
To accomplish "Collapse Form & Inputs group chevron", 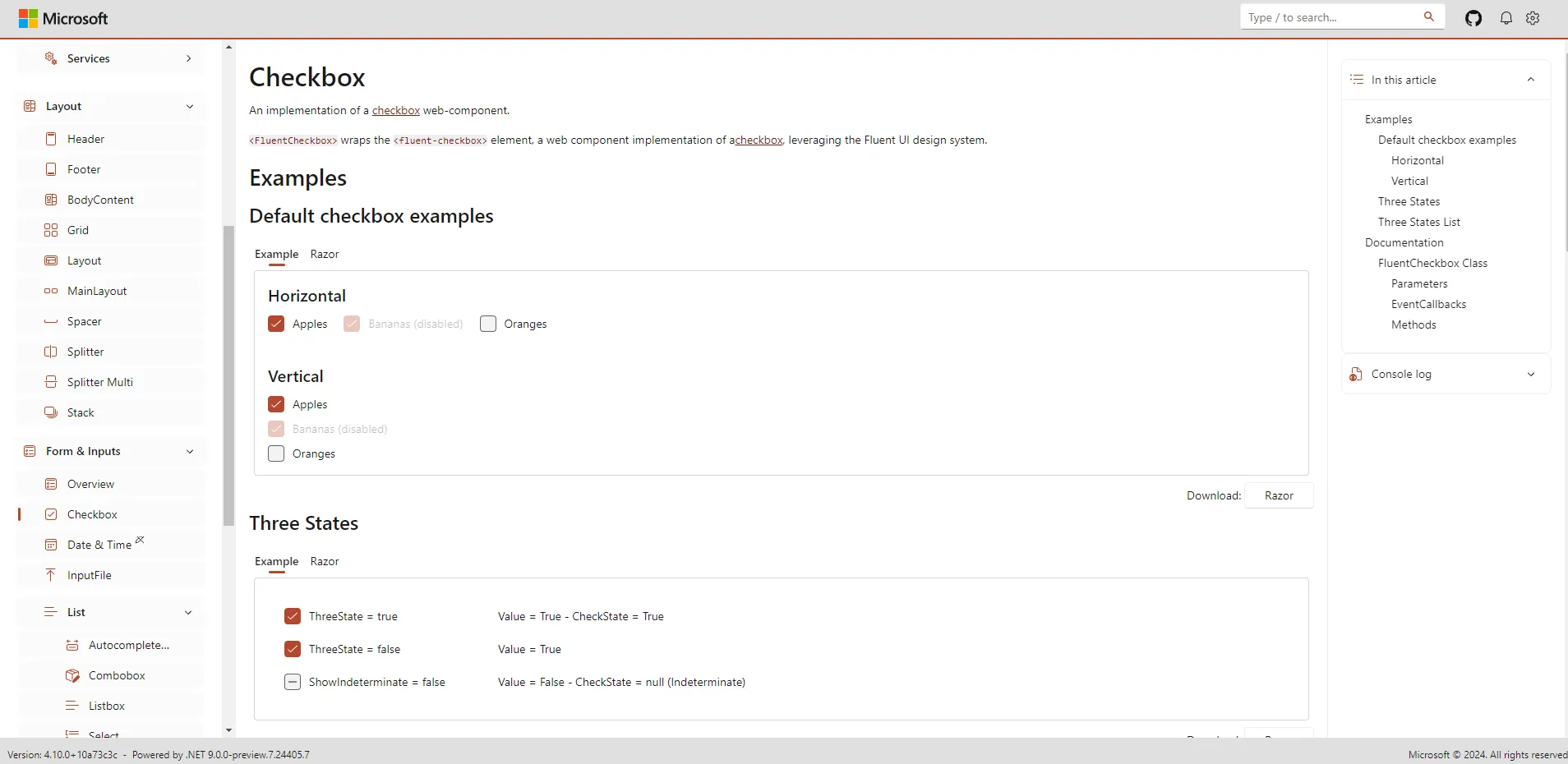I will point(190,451).
